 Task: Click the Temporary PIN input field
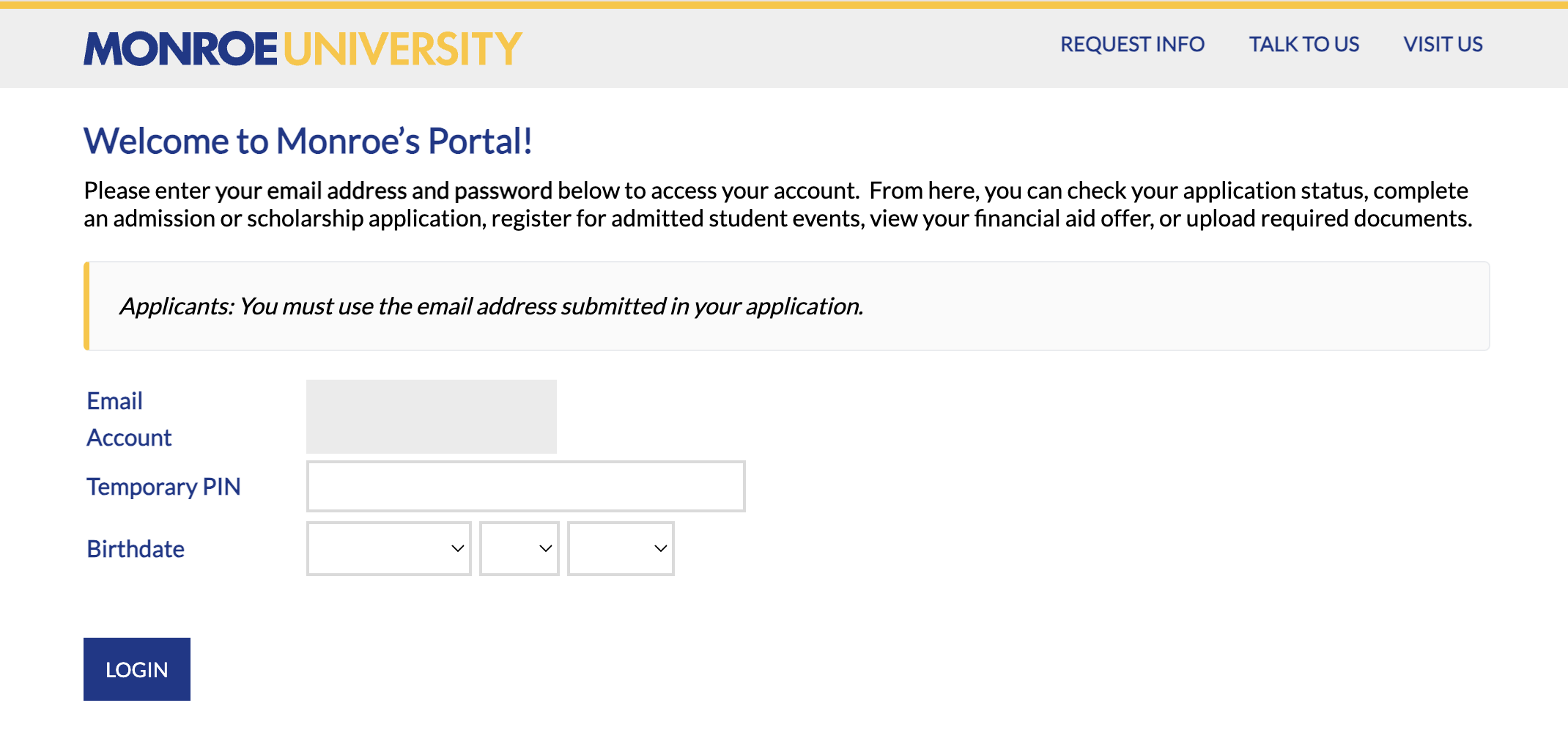tap(525, 486)
